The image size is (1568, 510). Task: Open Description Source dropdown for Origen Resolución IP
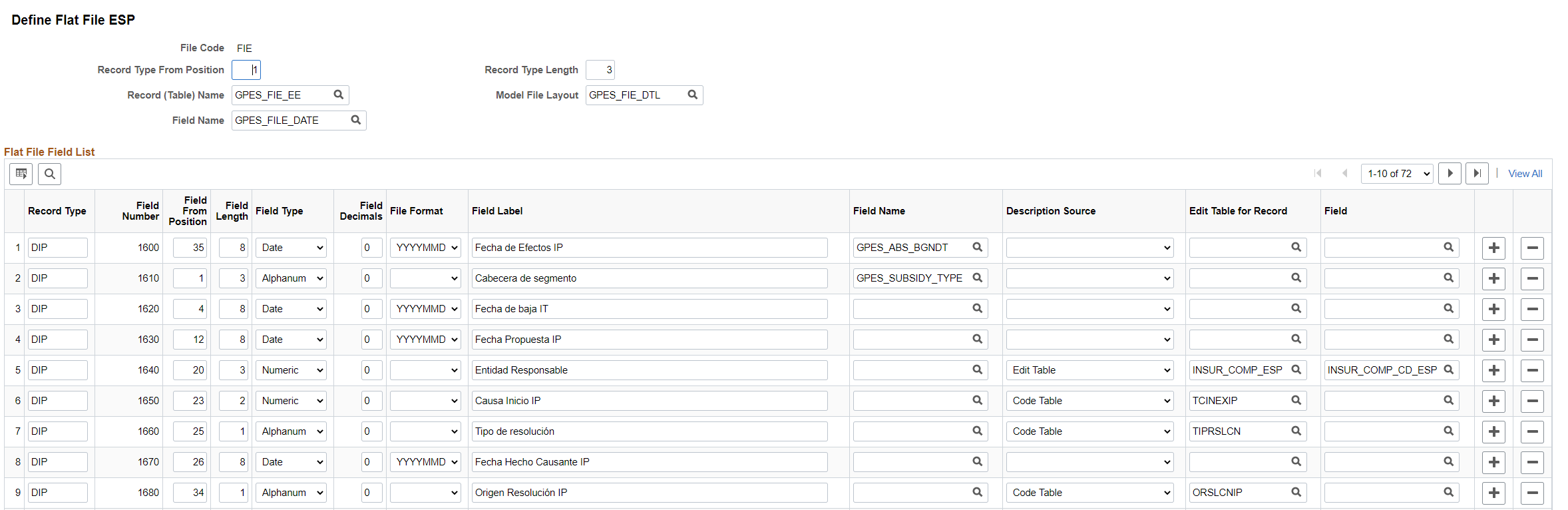pyautogui.click(x=1089, y=493)
